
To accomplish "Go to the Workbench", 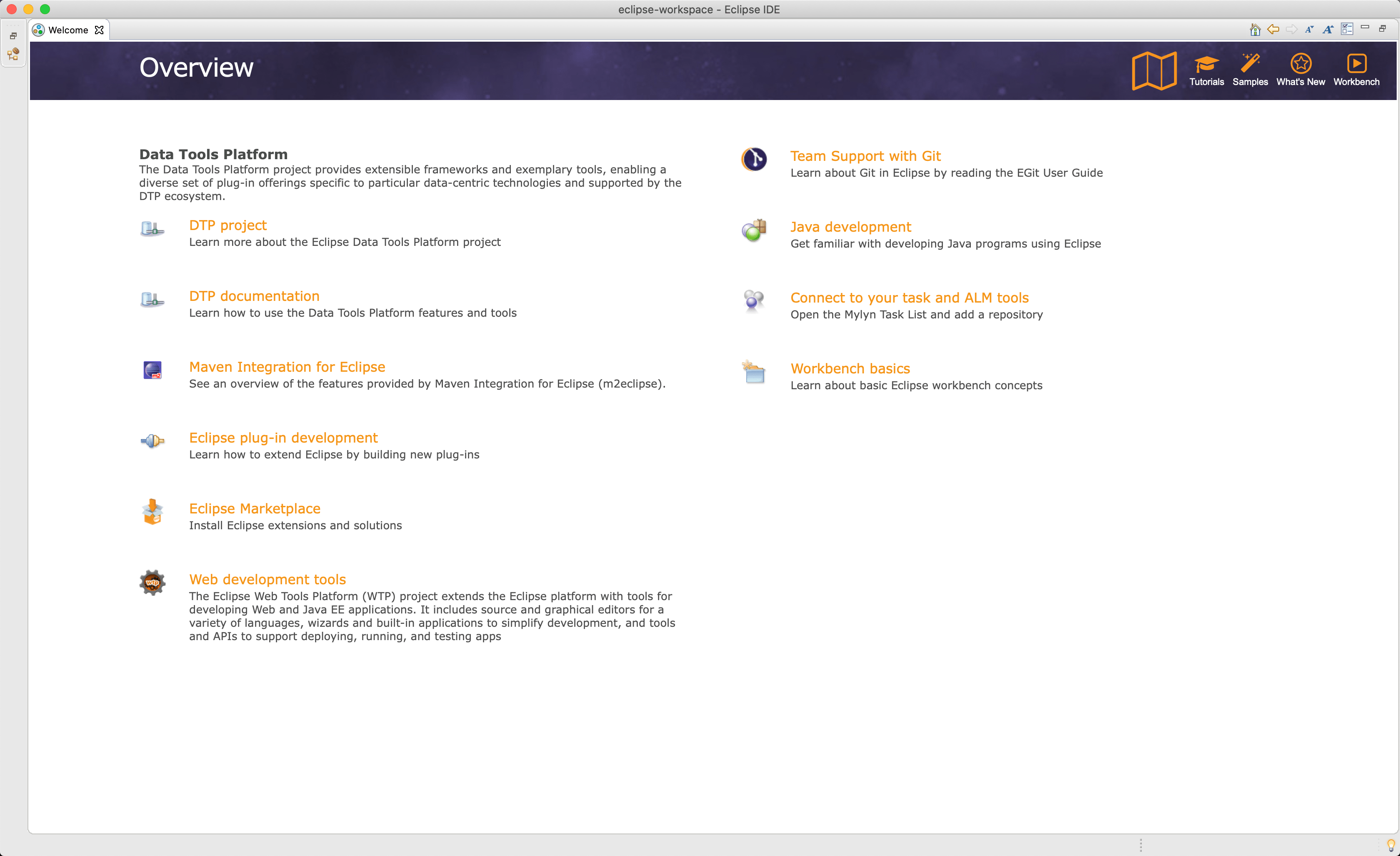I will (1356, 70).
